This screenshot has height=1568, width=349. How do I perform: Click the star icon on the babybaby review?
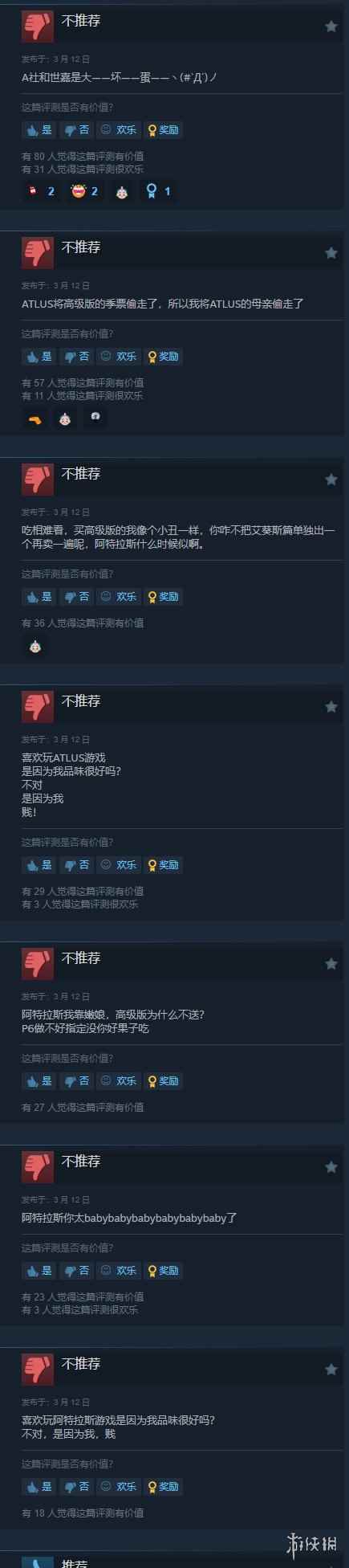(331, 1167)
